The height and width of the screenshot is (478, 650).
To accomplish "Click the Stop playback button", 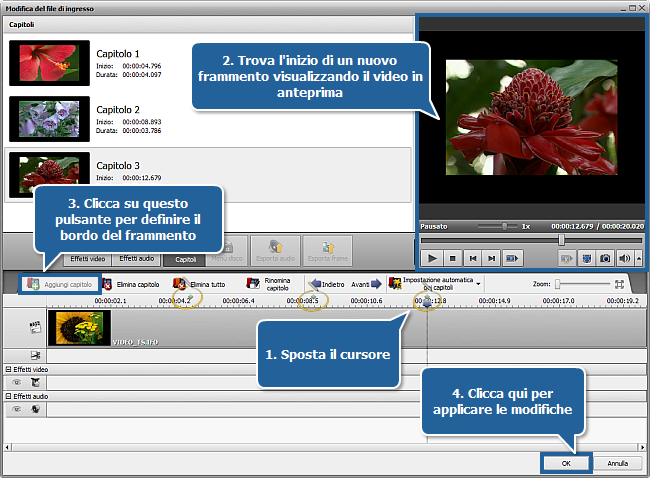I will pos(452,258).
